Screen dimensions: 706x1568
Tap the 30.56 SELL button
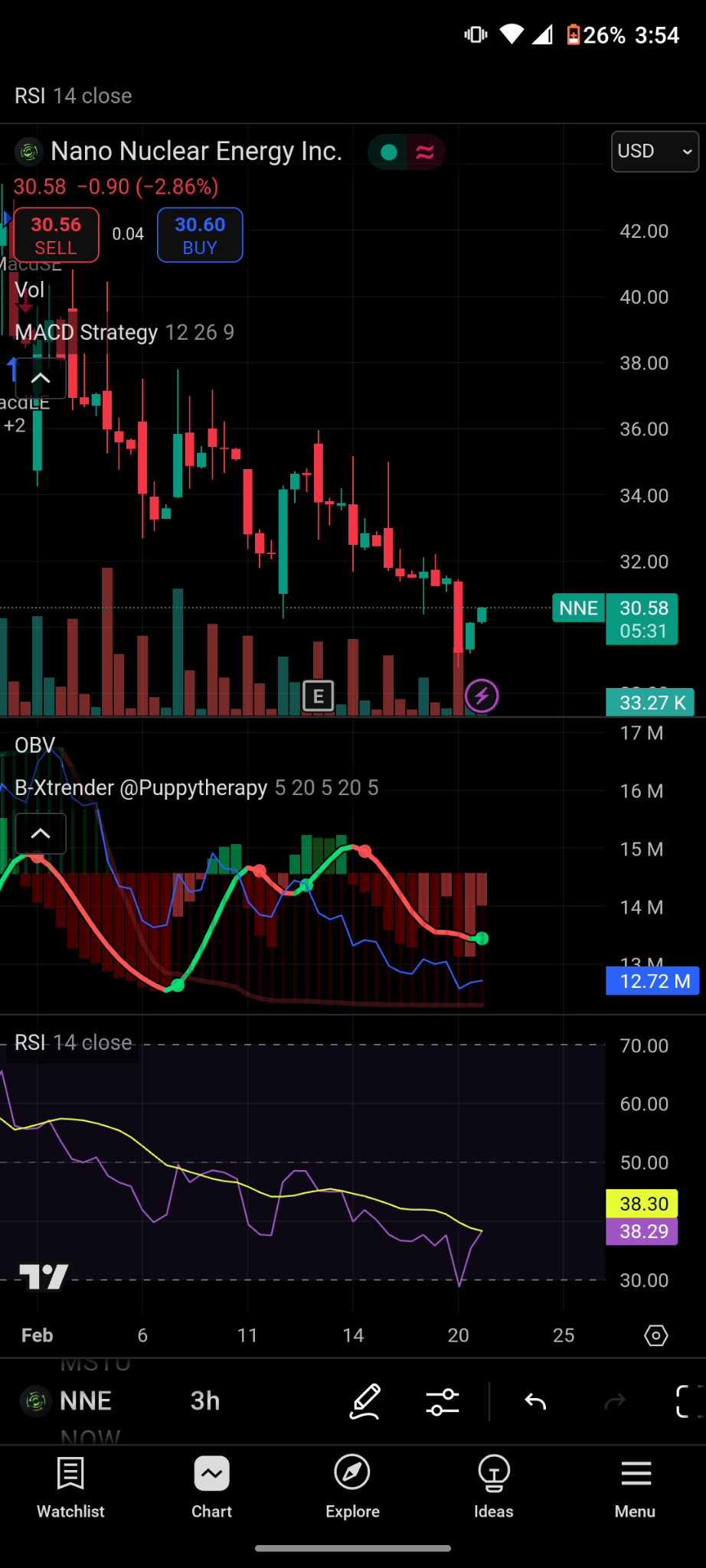56,235
